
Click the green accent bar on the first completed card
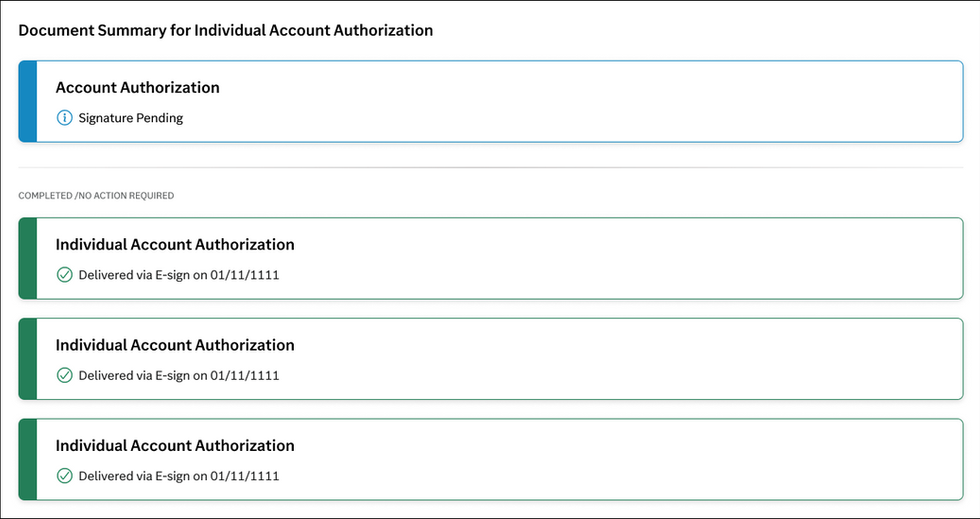click(27, 259)
